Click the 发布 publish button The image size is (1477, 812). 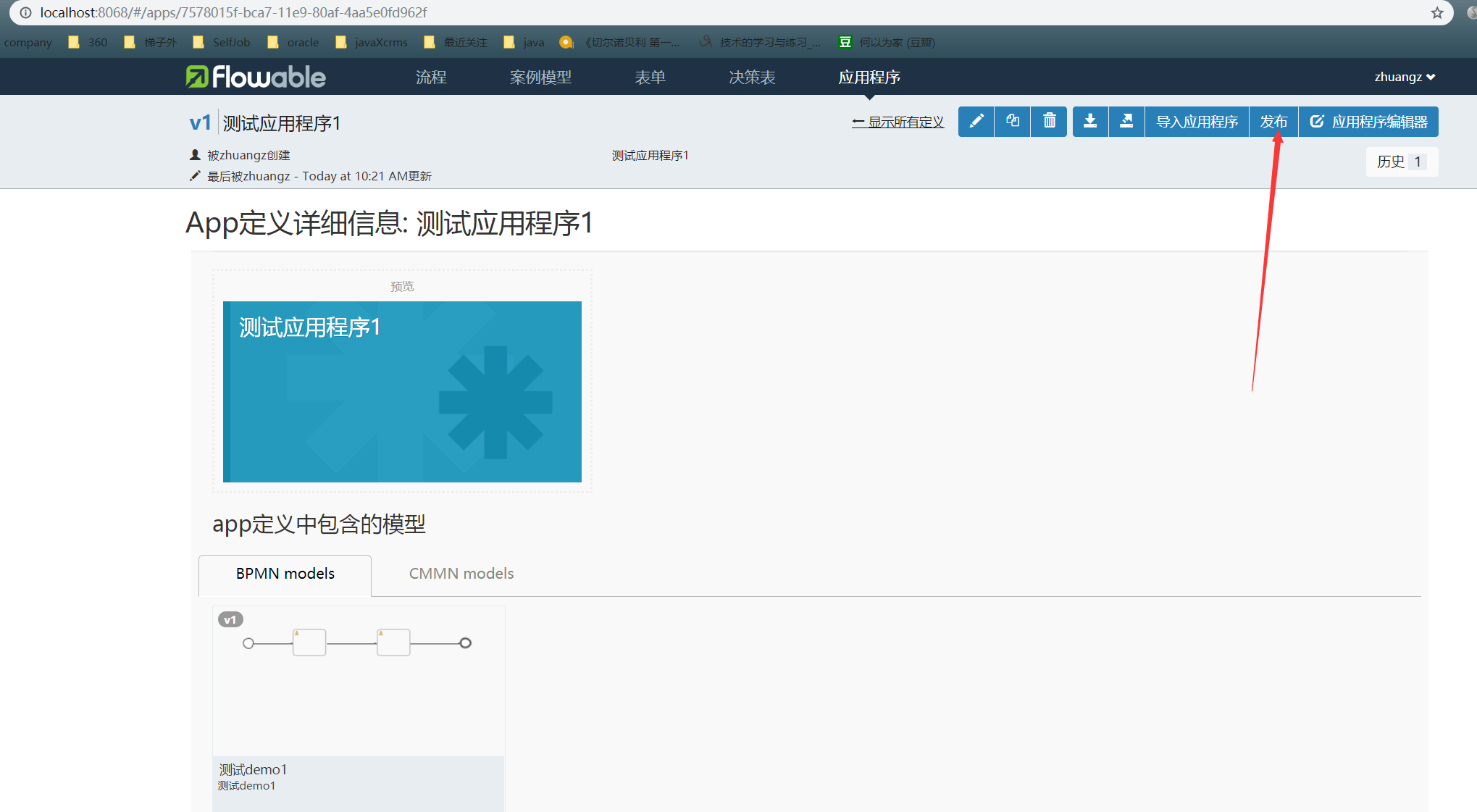1273,121
